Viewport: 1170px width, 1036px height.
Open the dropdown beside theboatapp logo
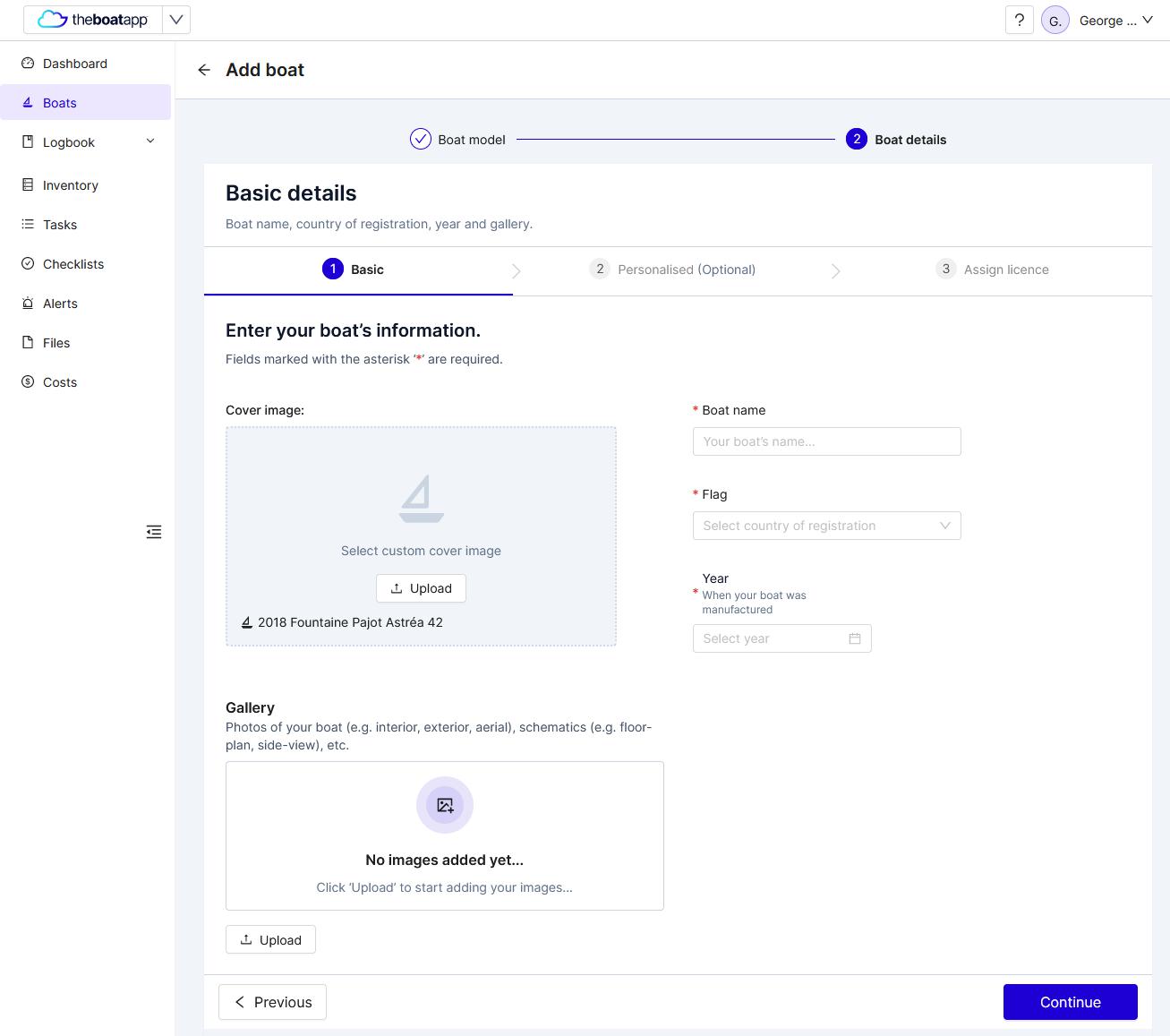pos(176,20)
